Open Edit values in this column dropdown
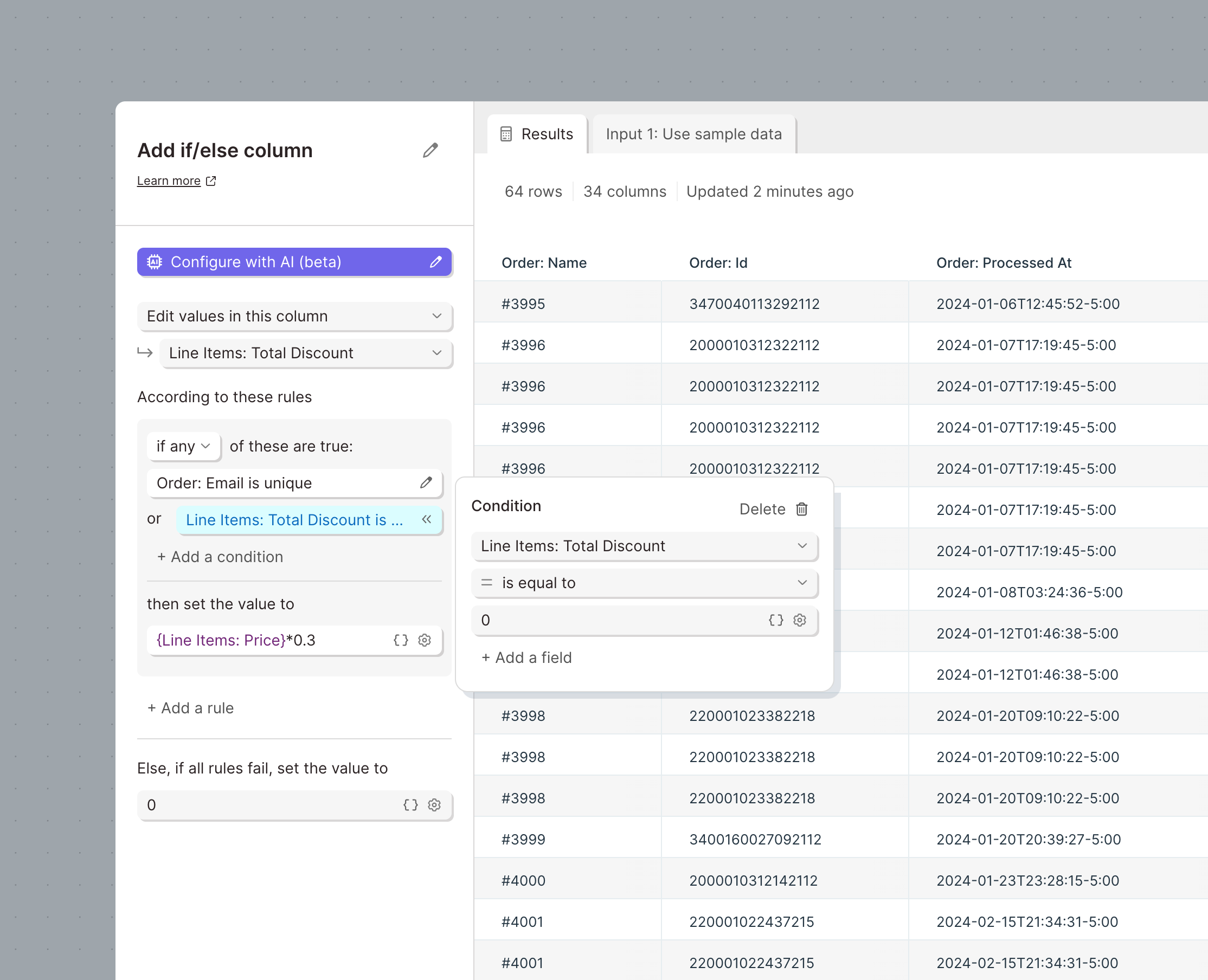The height and width of the screenshot is (980, 1208). pyautogui.click(x=294, y=316)
